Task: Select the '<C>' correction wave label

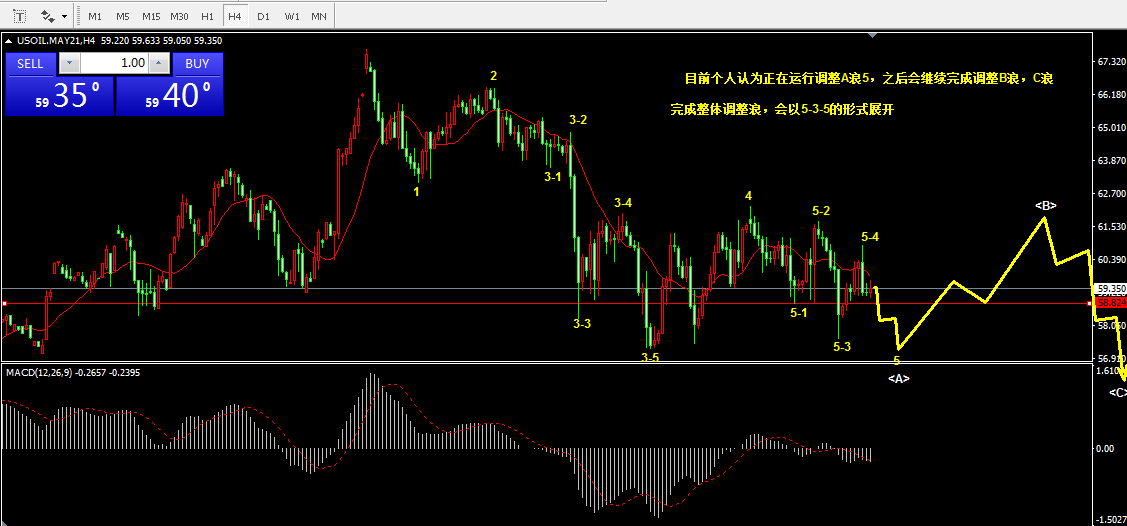Action: tap(1118, 392)
